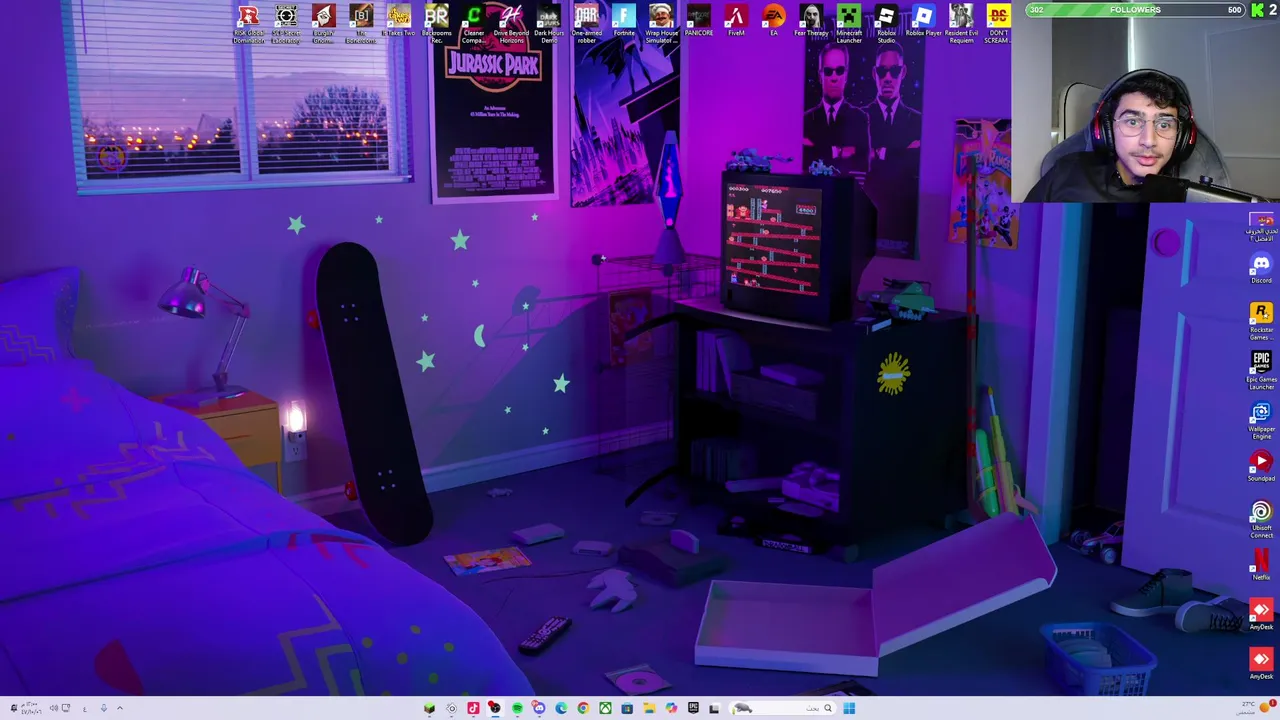The image size is (1280, 720).
Task: Open EA app desktop shortcut
Action: [x=774, y=21]
